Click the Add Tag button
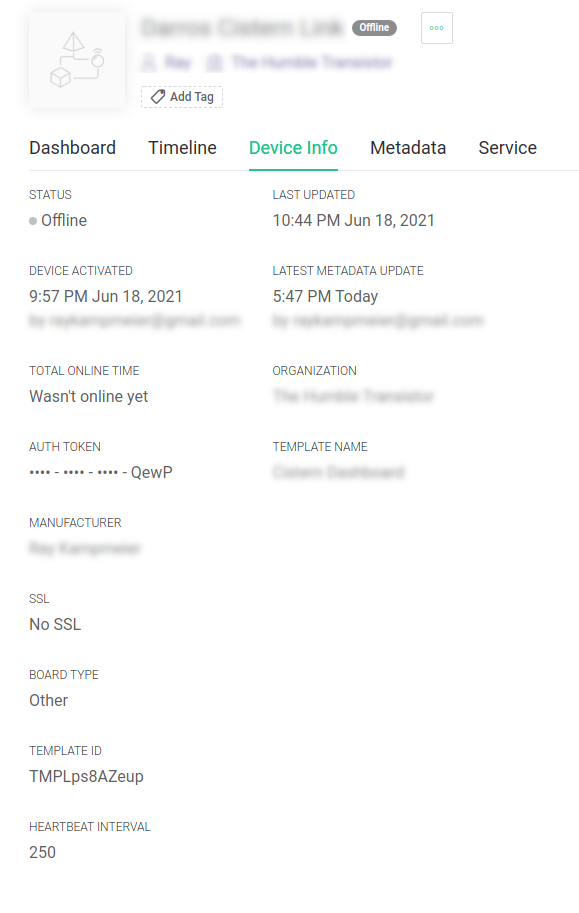Screen dimensions: 579x913 click(182, 97)
